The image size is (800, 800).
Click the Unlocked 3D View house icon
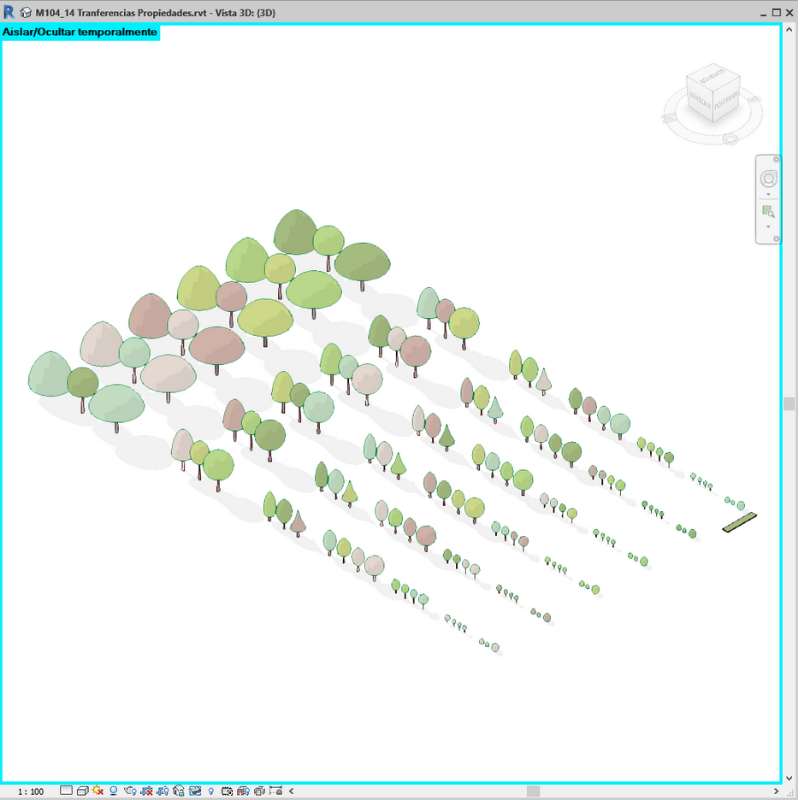[x=178, y=791]
